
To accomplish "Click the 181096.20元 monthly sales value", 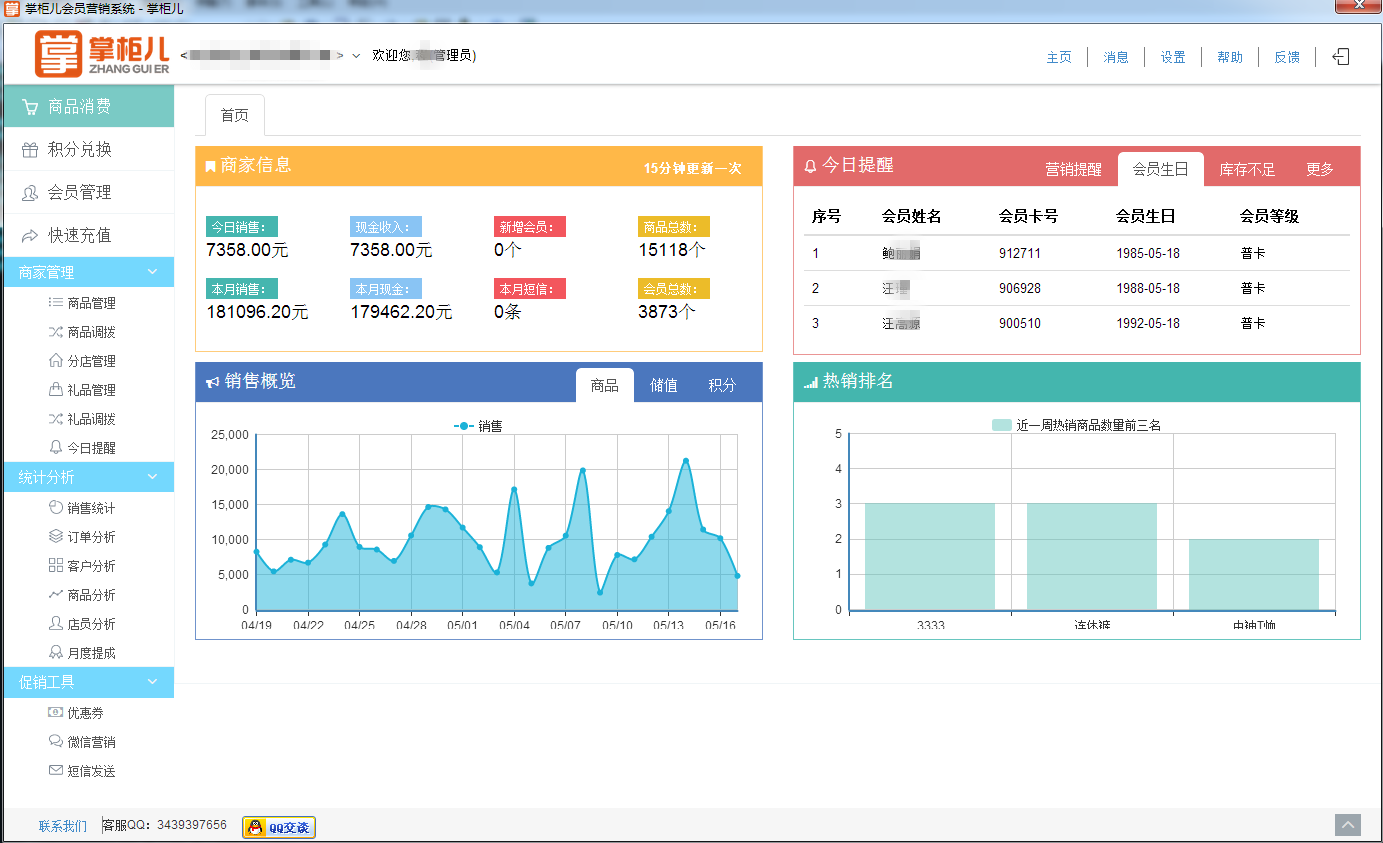I will (x=257, y=312).
